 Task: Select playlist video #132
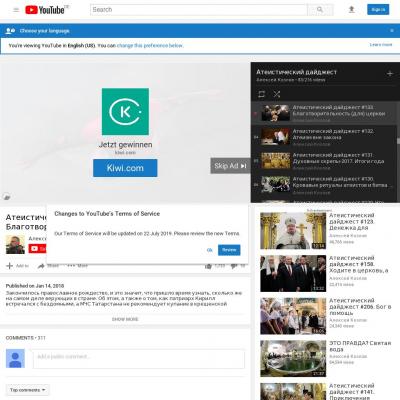325,137
